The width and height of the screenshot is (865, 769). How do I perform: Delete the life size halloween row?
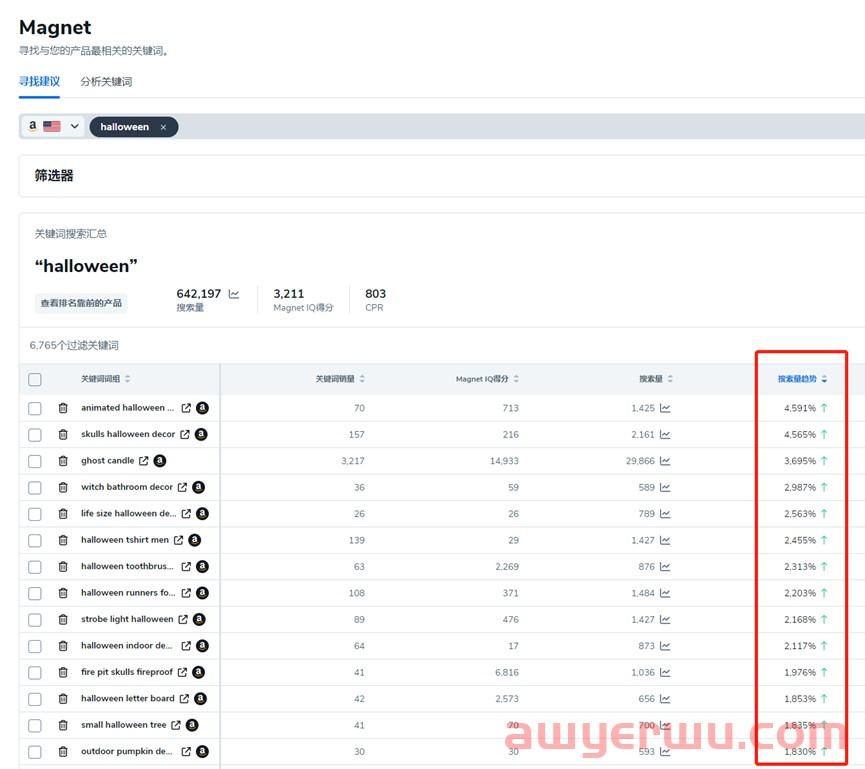tap(63, 514)
